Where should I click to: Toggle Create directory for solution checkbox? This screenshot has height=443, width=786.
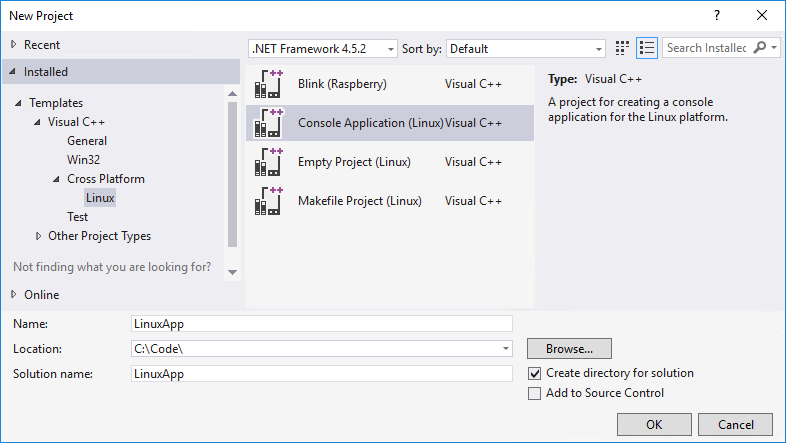point(534,373)
